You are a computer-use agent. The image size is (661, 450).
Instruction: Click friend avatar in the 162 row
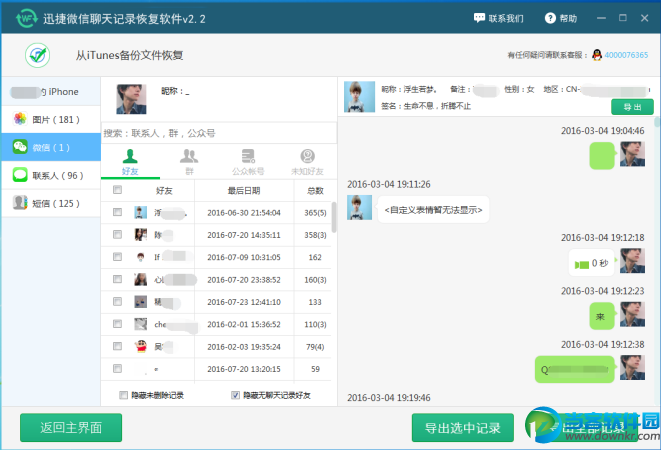[140, 257]
